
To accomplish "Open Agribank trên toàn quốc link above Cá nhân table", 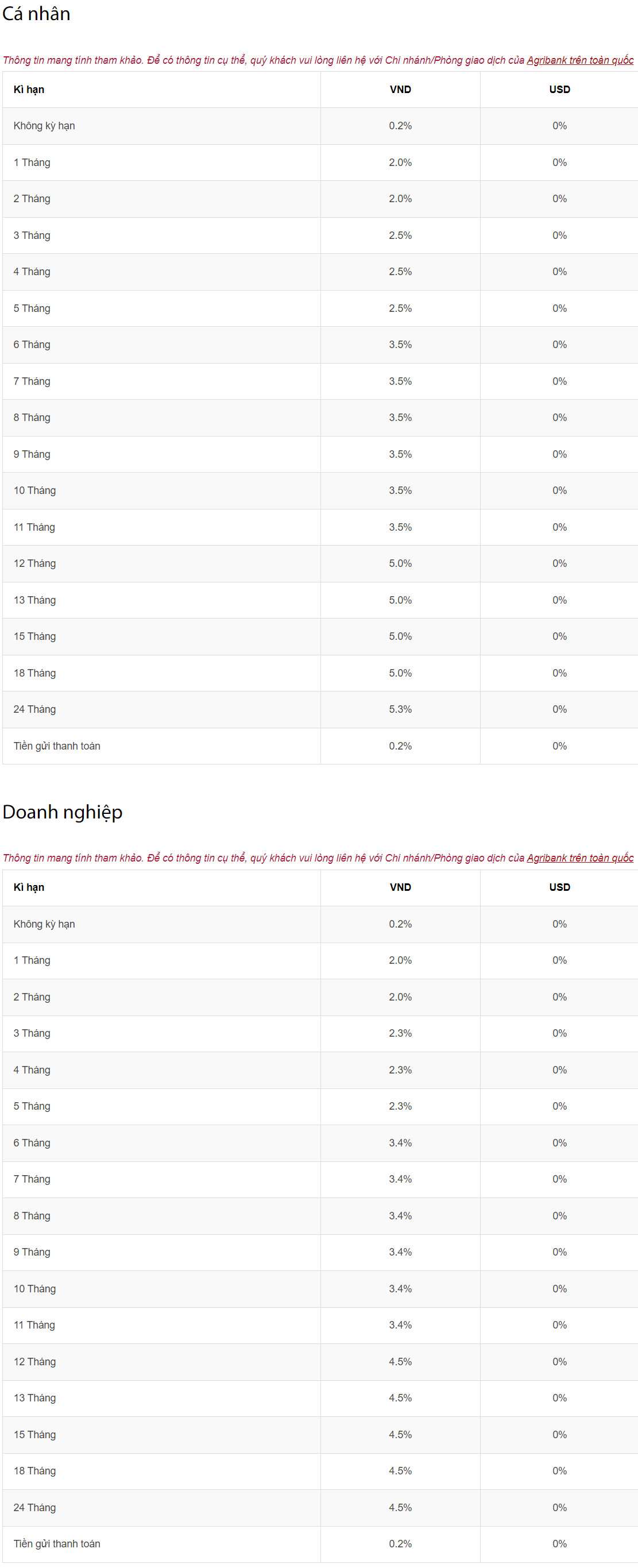I will [579, 60].
